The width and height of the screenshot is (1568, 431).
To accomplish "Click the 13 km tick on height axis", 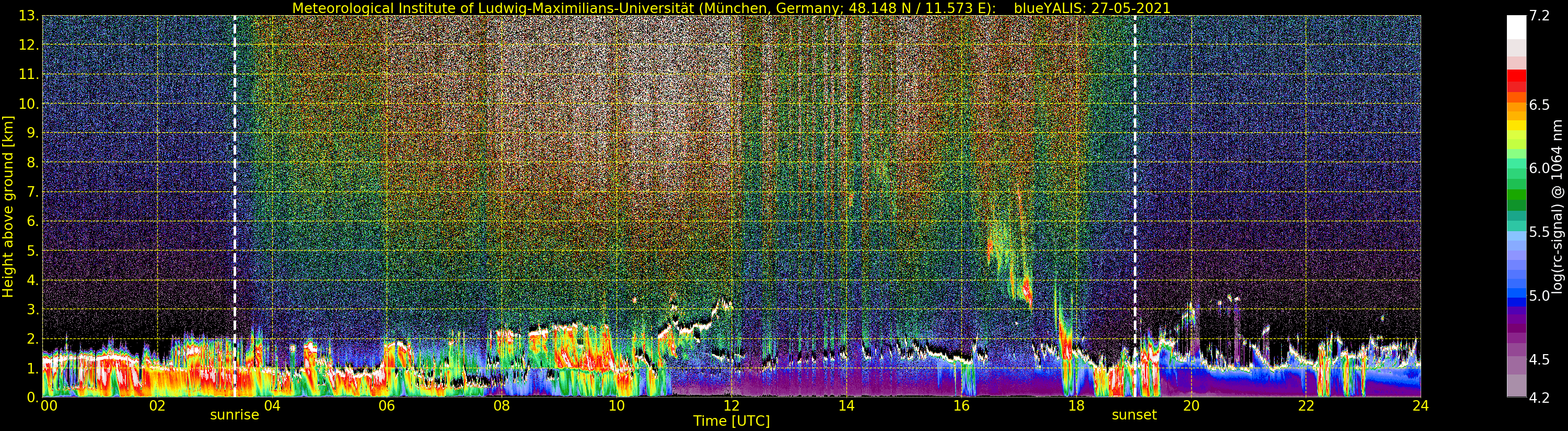I will tap(29, 16).
